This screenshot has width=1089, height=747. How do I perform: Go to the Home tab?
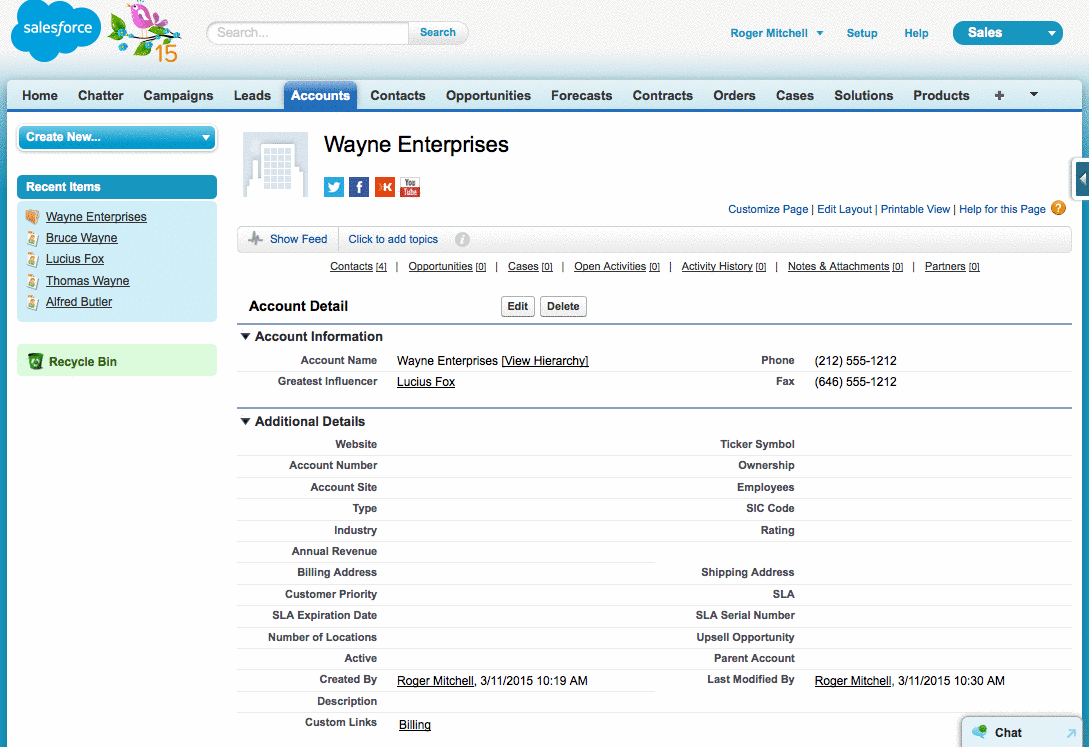click(40, 96)
